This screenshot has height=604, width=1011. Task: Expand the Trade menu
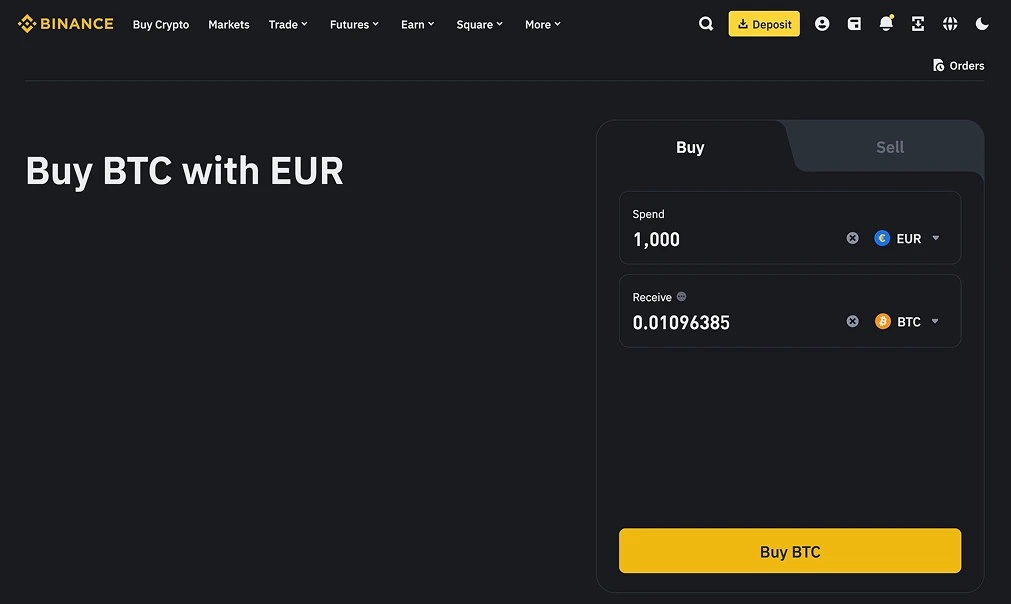coord(288,24)
